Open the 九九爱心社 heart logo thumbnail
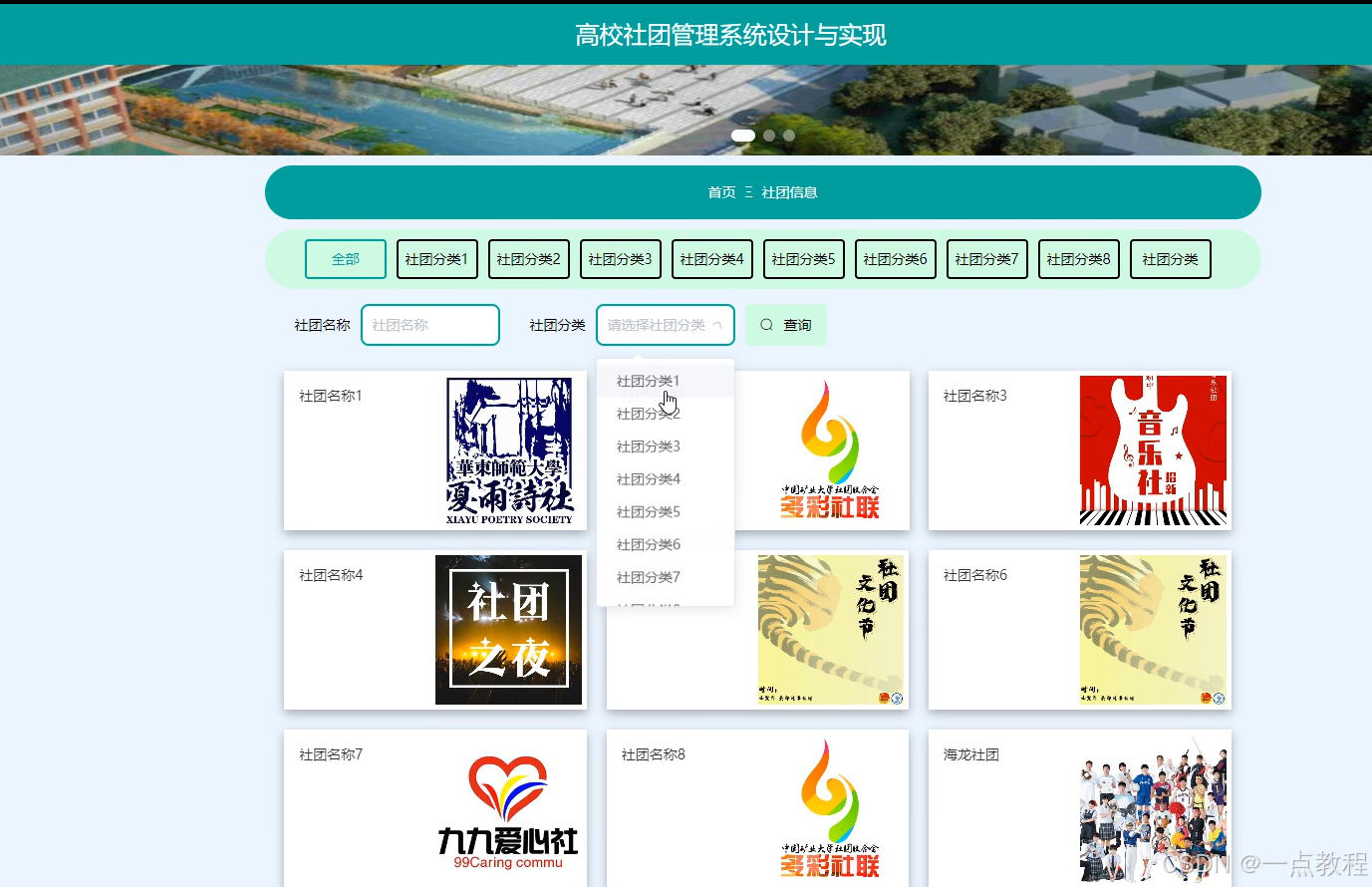This screenshot has width=1372, height=887. [509, 811]
